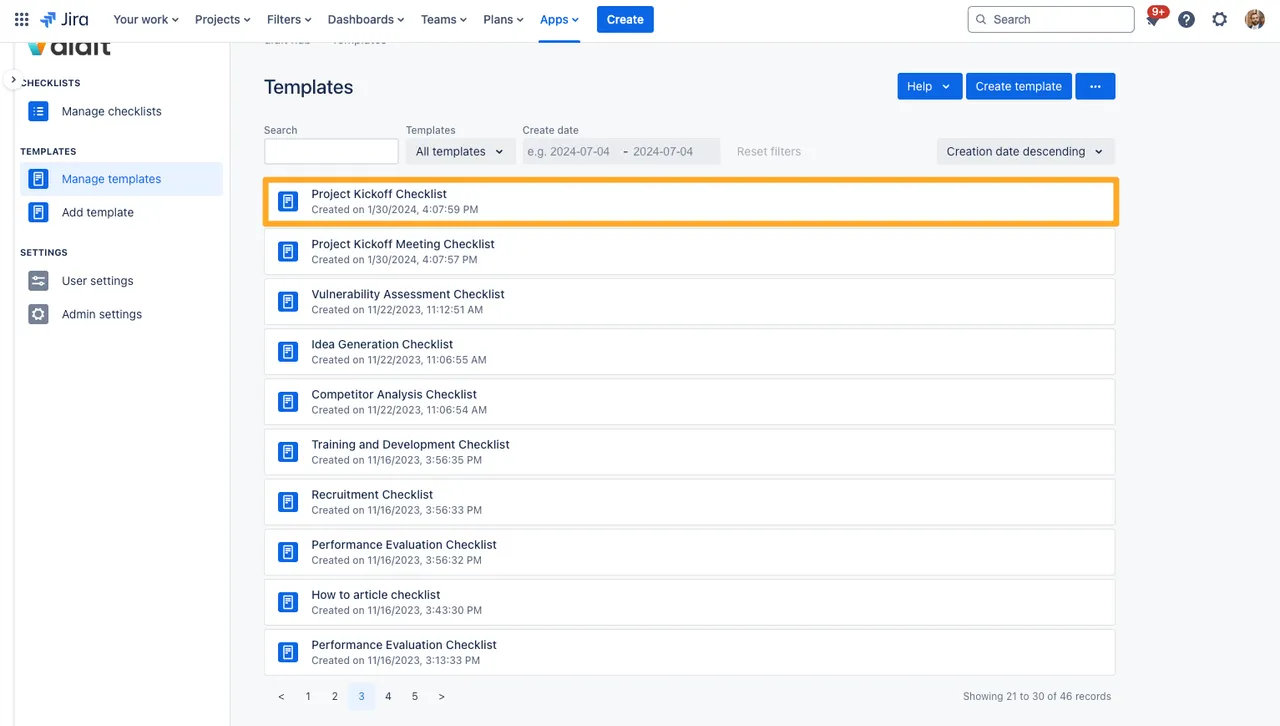Open the Help dropdown button
The width and height of the screenshot is (1280, 726).
(x=929, y=86)
